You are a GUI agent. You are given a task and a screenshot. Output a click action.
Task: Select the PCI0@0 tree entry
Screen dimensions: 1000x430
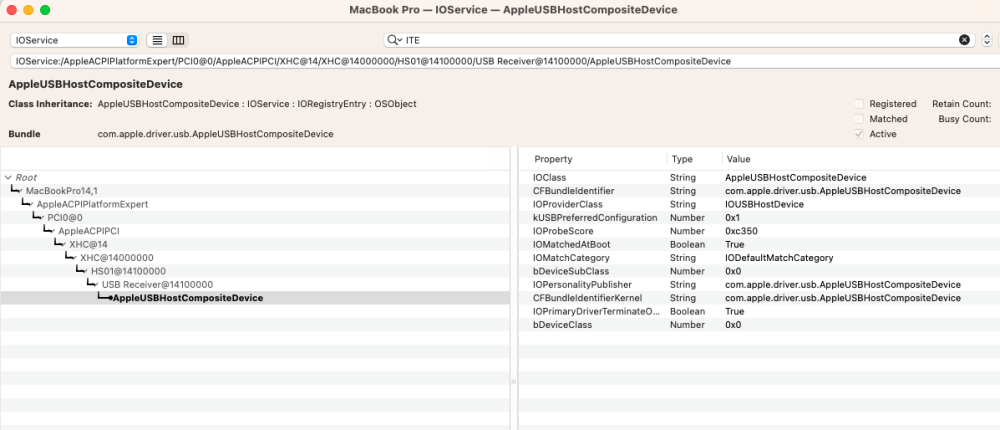coord(65,218)
